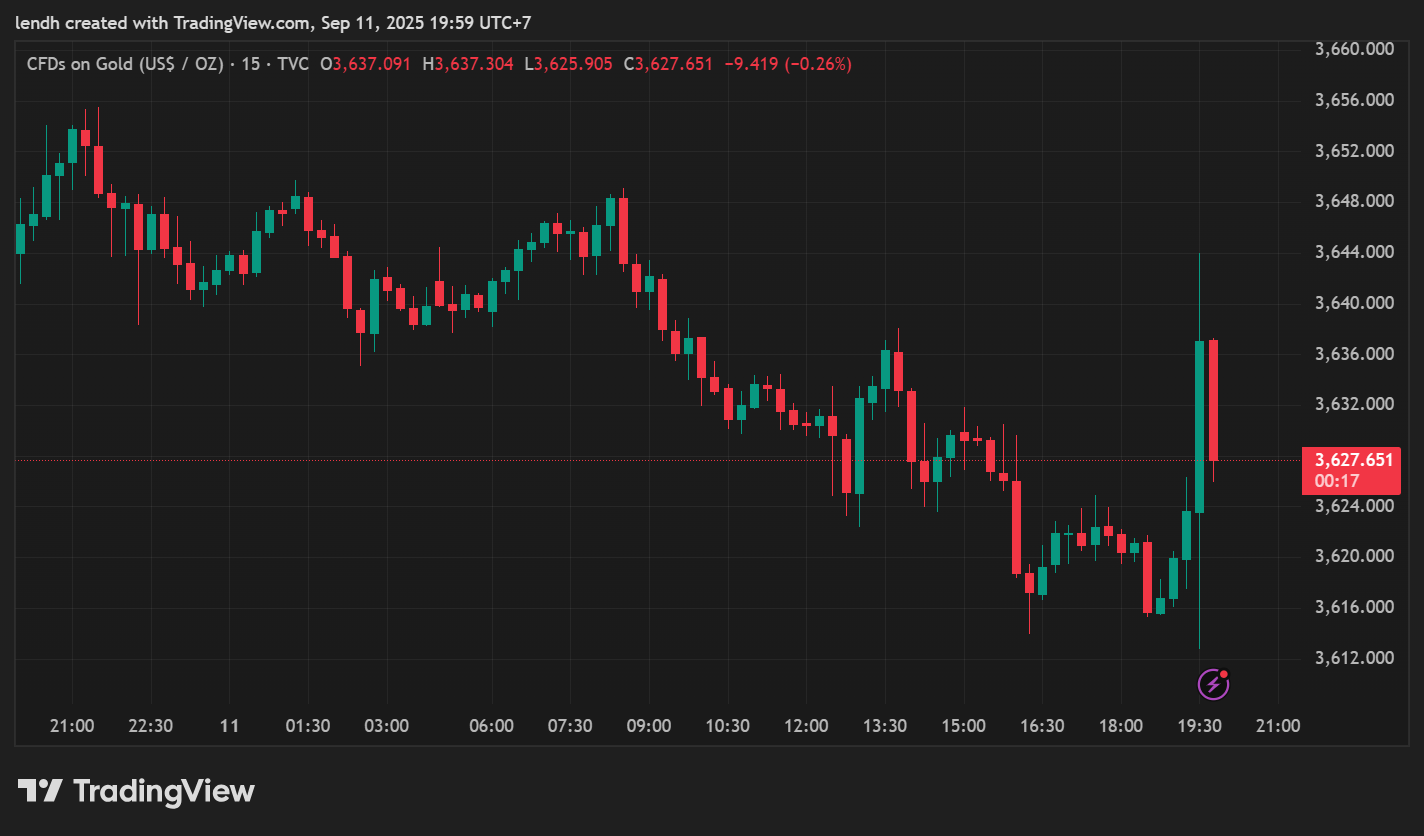Click the 19:30 time axis label
The image size is (1424, 836).
(x=1199, y=726)
